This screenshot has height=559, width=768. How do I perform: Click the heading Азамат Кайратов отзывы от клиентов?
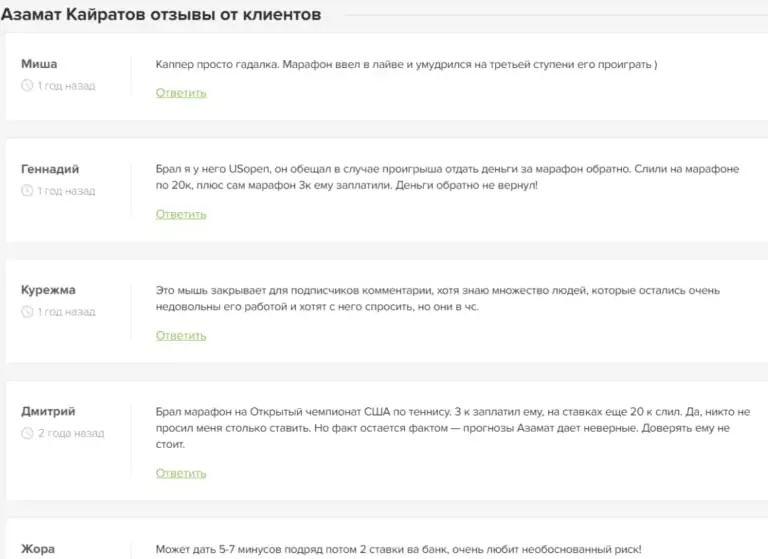coord(161,14)
